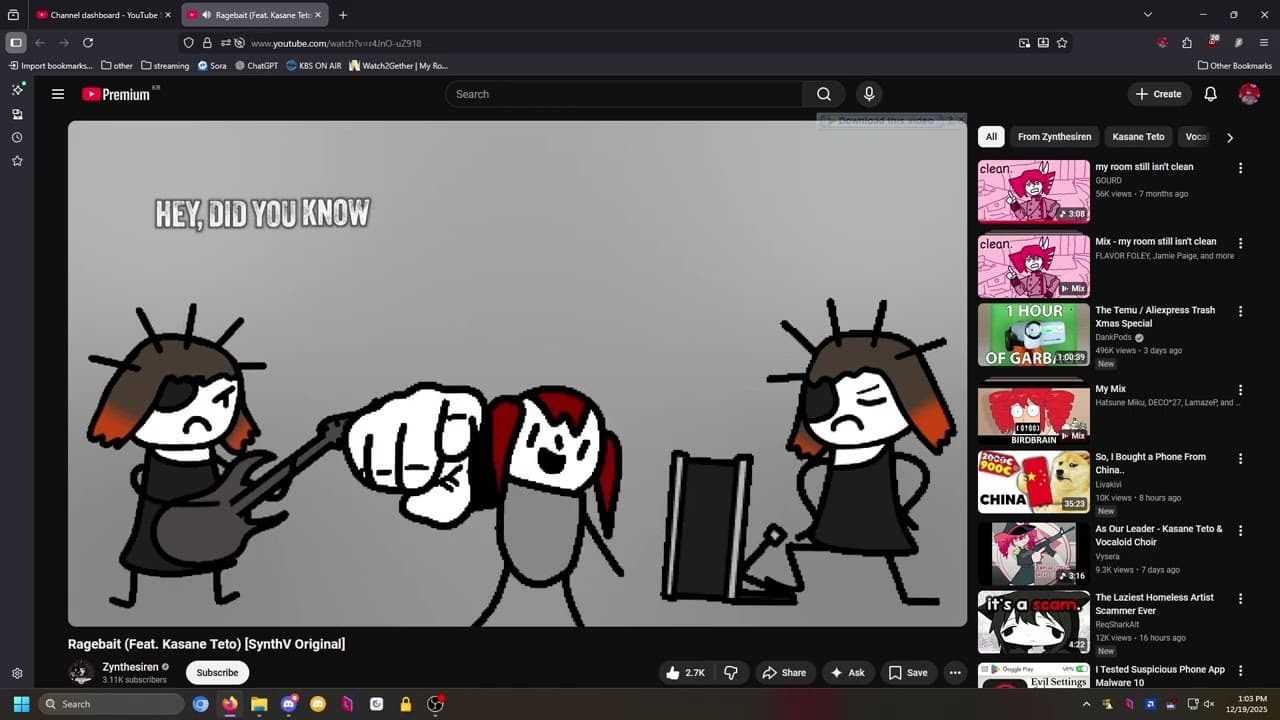
Task: Open account avatar menu on YouTube
Action: pyautogui.click(x=1249, y=94)
